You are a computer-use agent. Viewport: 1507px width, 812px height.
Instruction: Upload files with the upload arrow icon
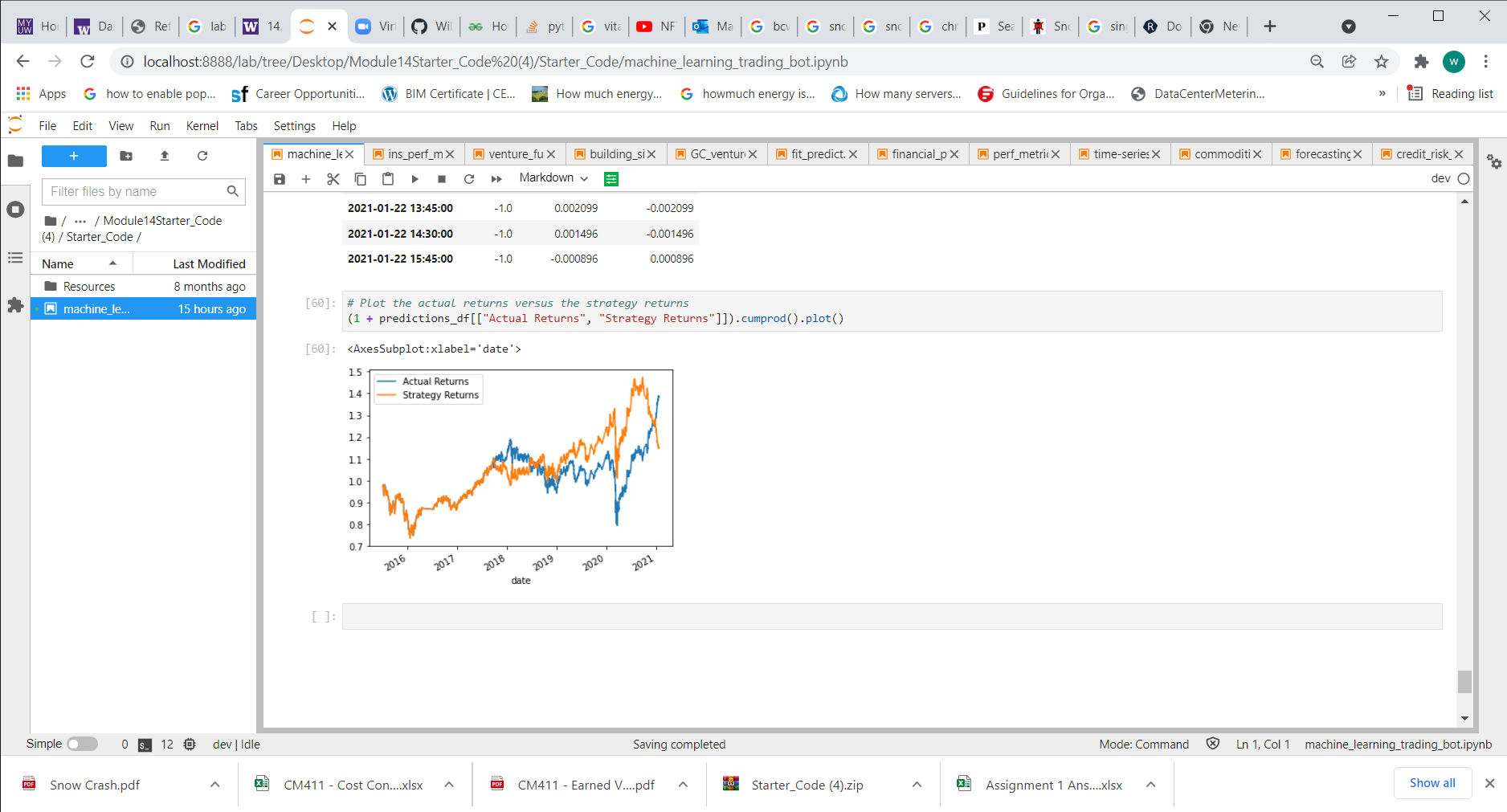(x=165, y=156)
